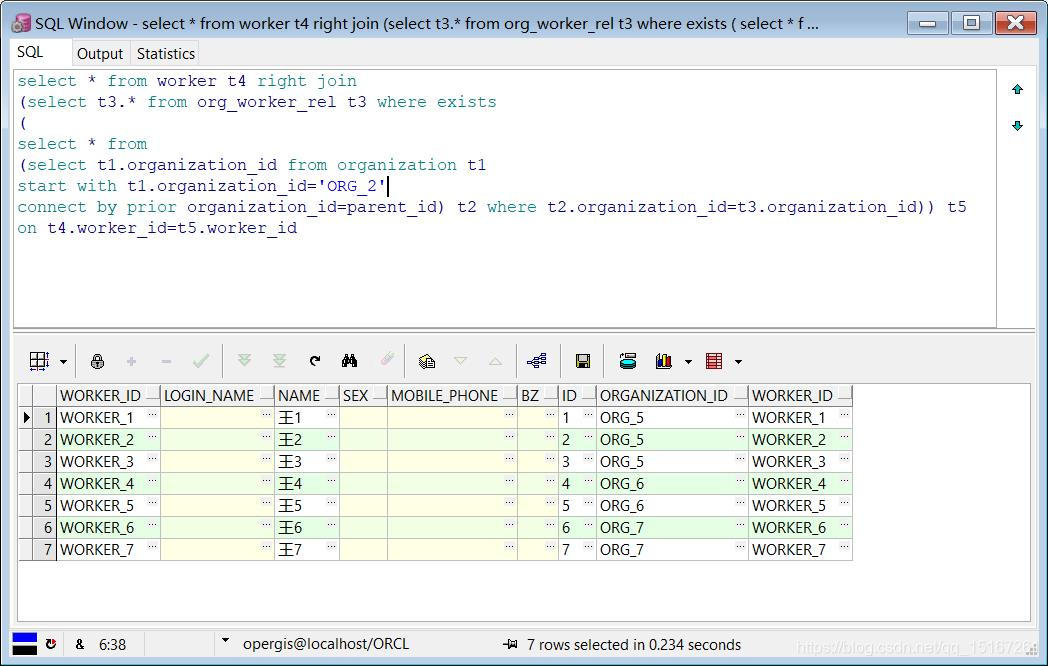Select row number 3 header in the grid

click(x=44, y=461)
